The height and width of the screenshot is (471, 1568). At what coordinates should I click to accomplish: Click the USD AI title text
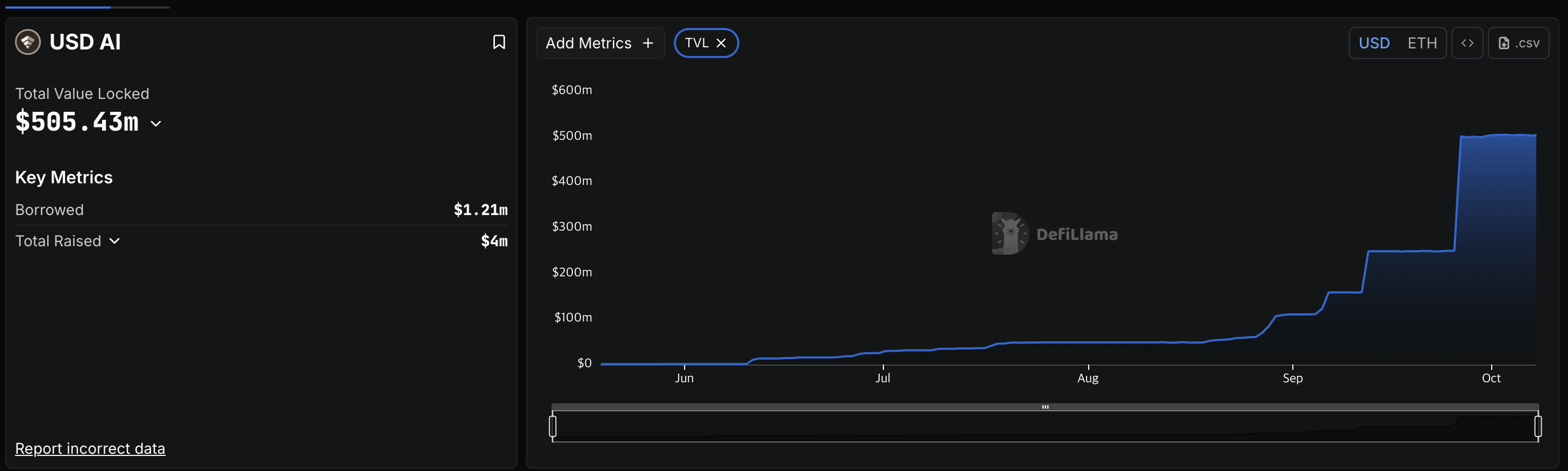coord(85,42)
